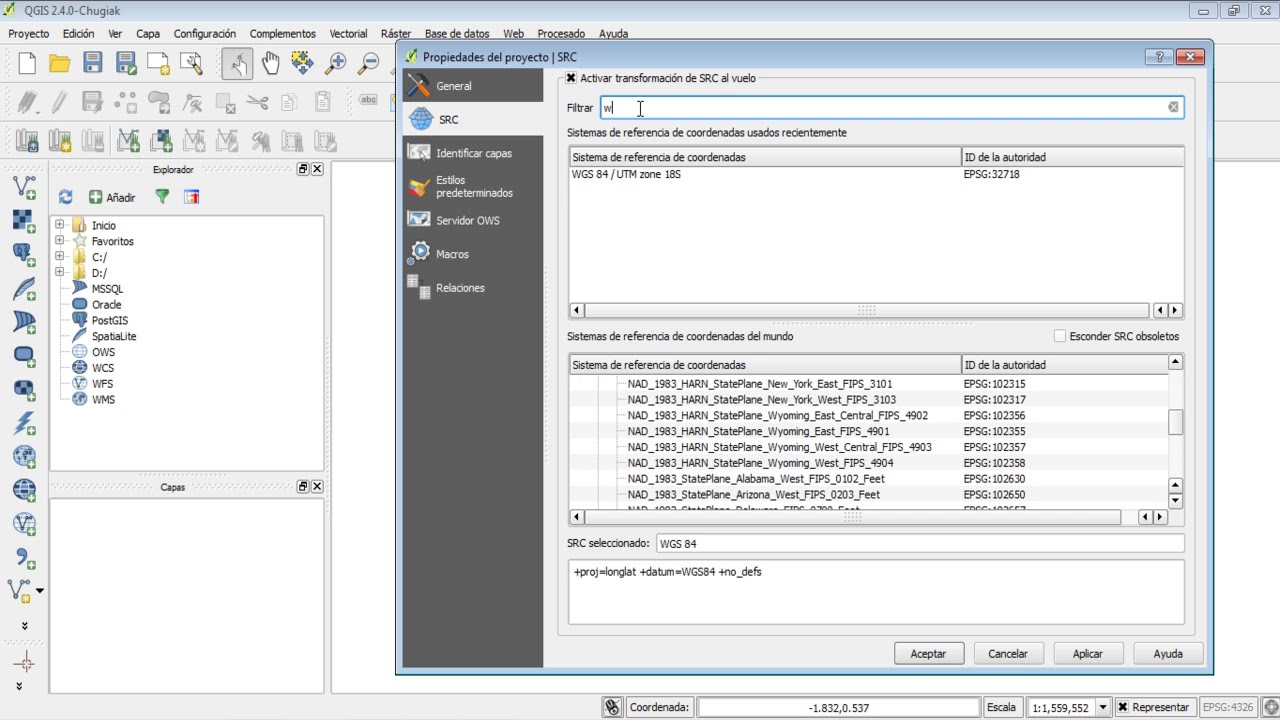1280x720 pixels.
Task: Click Add raster layer icon in sidebar
Action: [24, 221]
